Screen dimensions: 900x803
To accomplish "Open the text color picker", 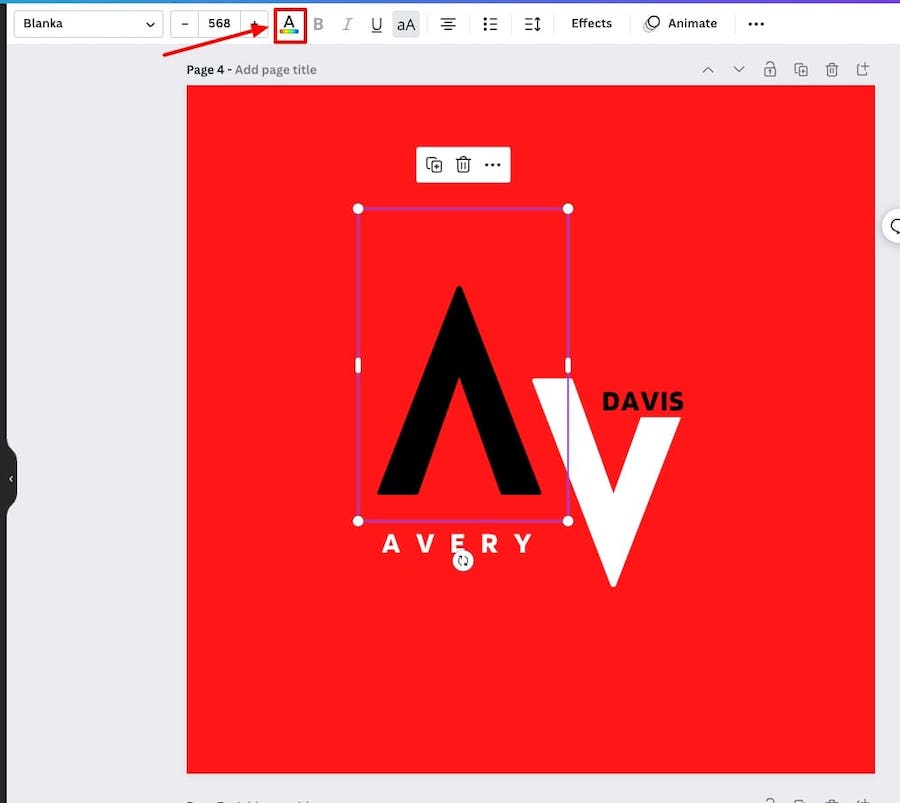I will point(289,24).
